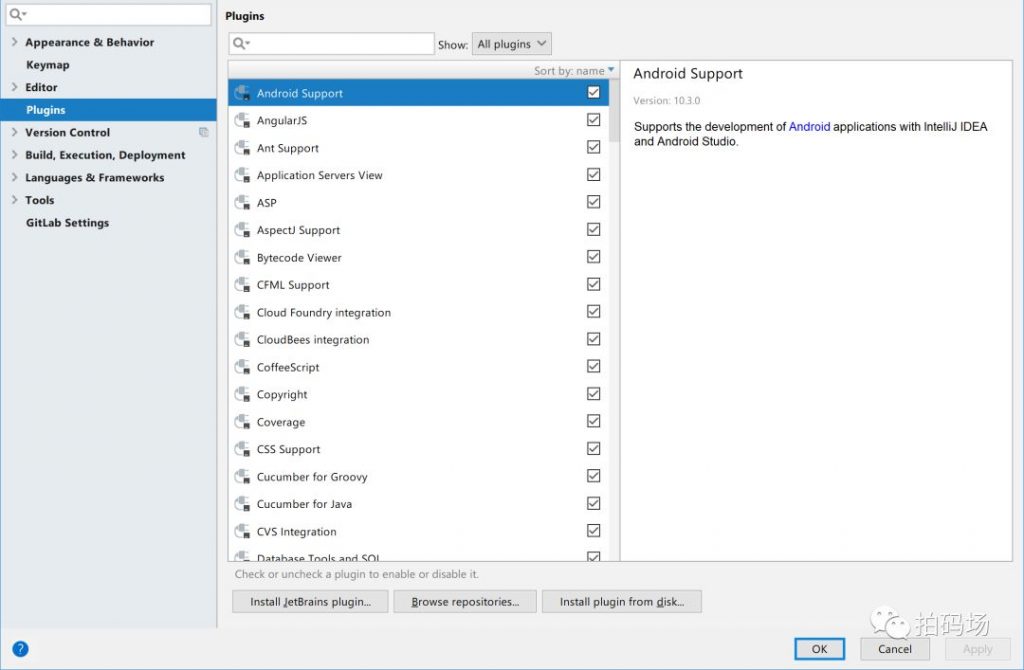Select the Cloud Foundry integration row
This screenshot has width=1024, height=670.
tap(419, 312)
